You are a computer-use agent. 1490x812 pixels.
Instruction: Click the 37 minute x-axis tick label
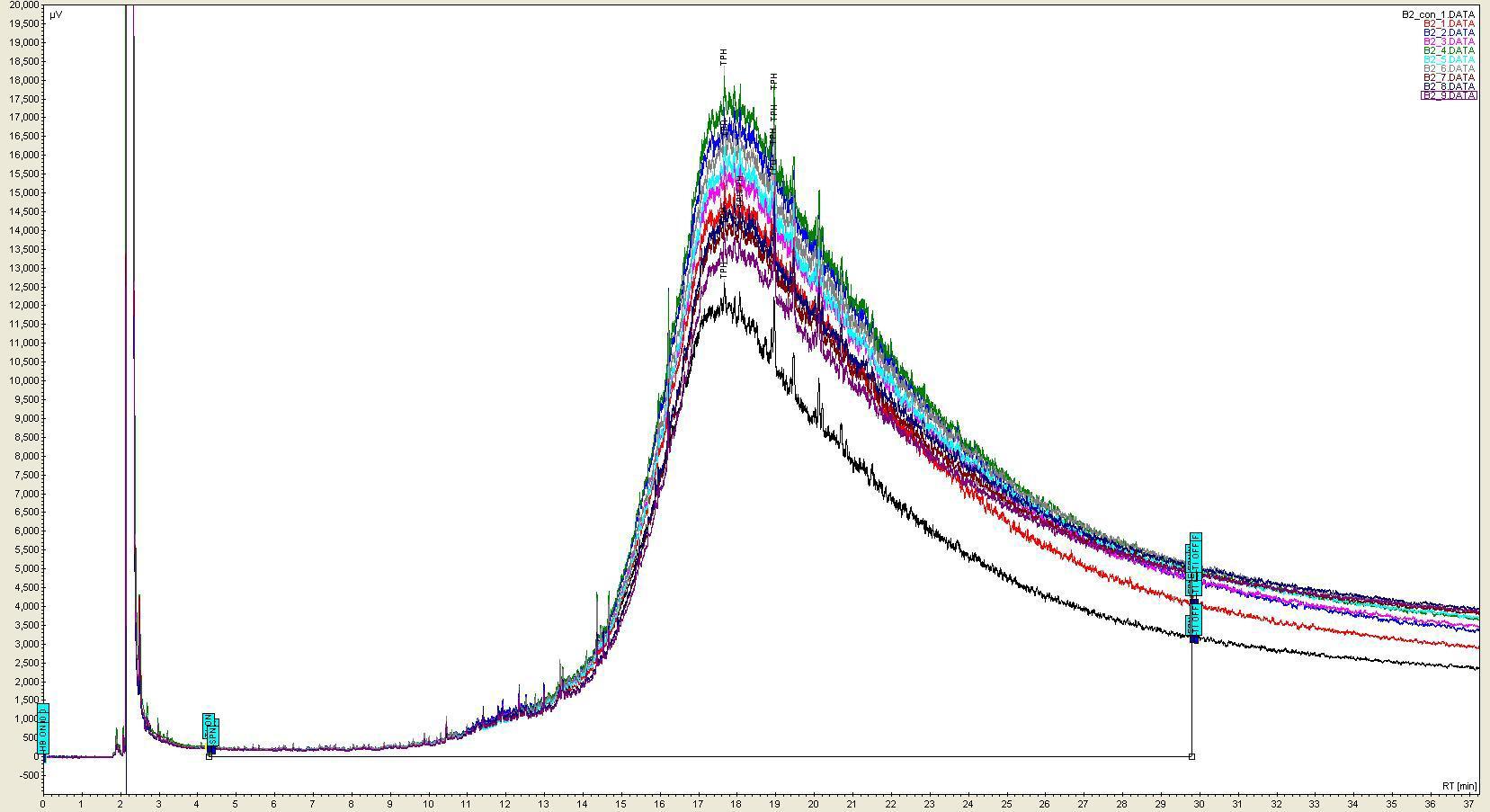1468,804
